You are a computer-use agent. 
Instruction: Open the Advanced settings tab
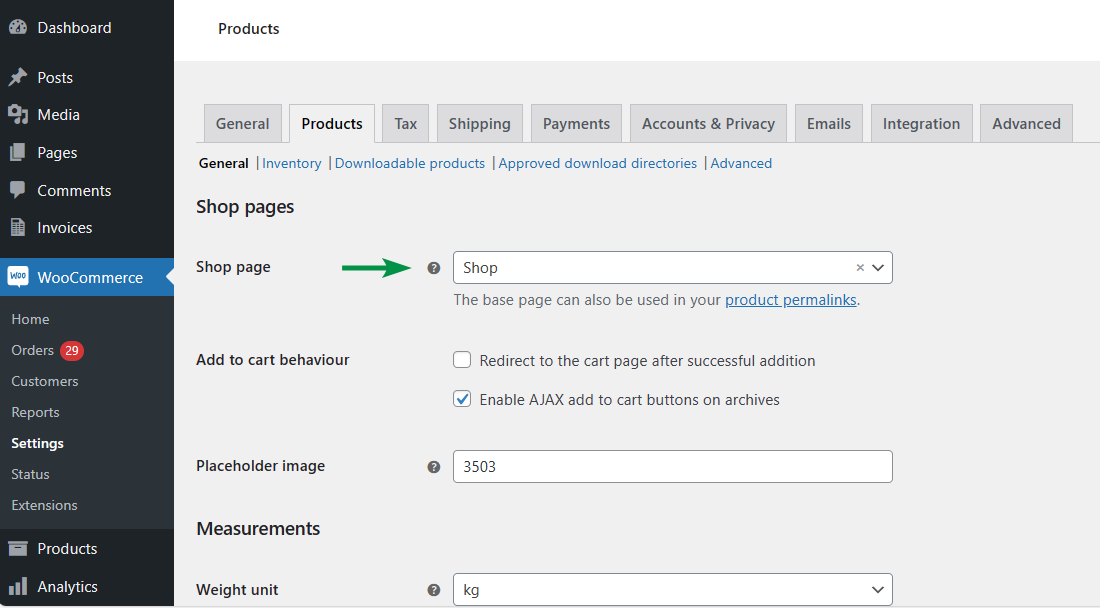1026,123
